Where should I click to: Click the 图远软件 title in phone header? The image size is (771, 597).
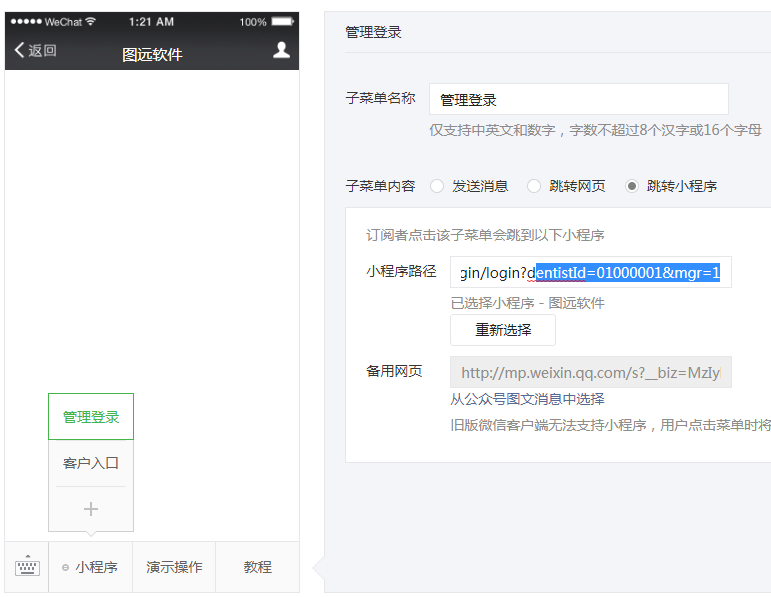click(x=152, y=54)
